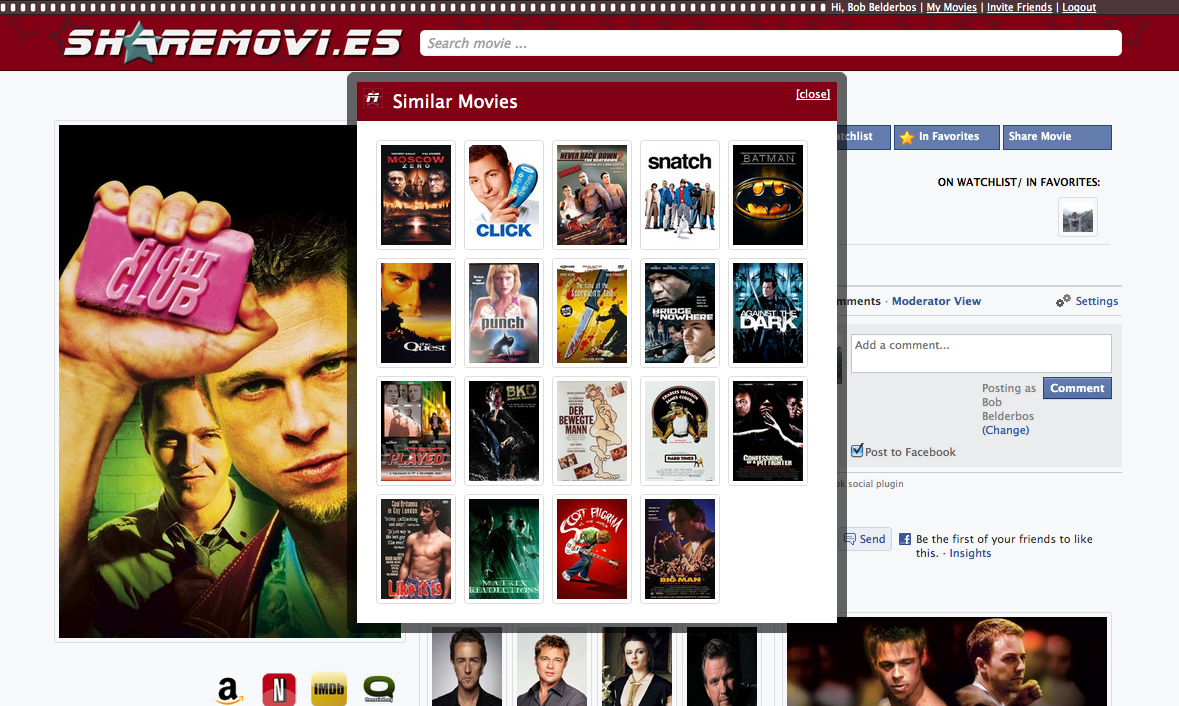Open the Invite Friends link
1179x706 pixels.
tap(1019, 8)
